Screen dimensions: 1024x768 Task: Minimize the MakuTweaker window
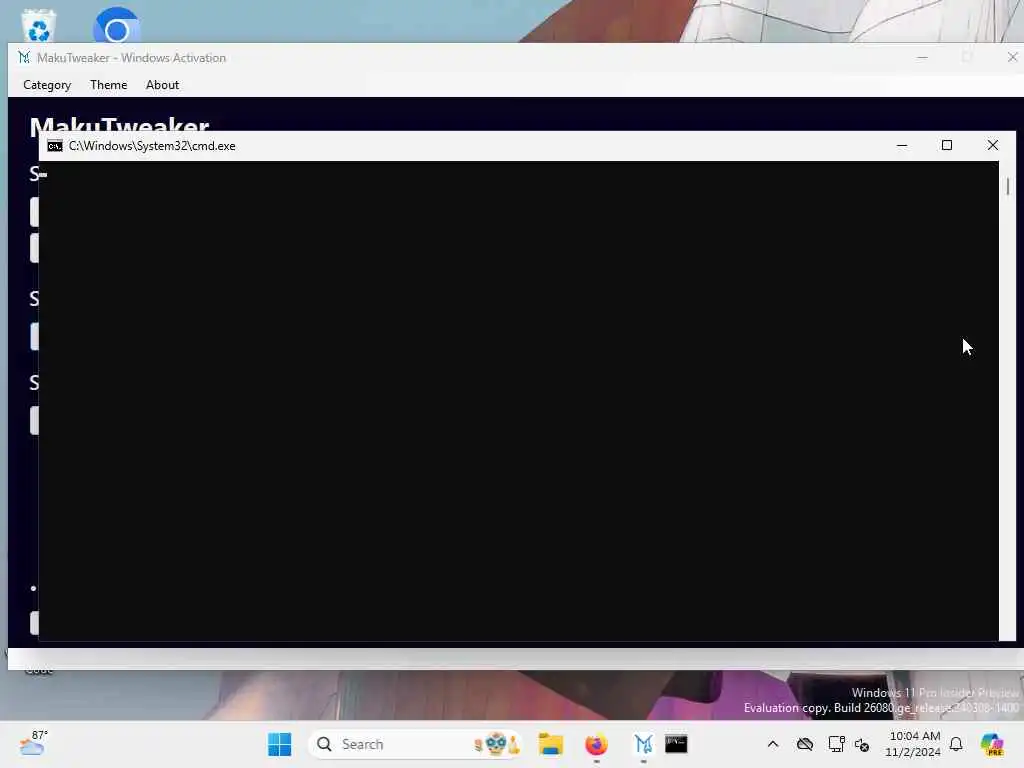click(922, 57)
